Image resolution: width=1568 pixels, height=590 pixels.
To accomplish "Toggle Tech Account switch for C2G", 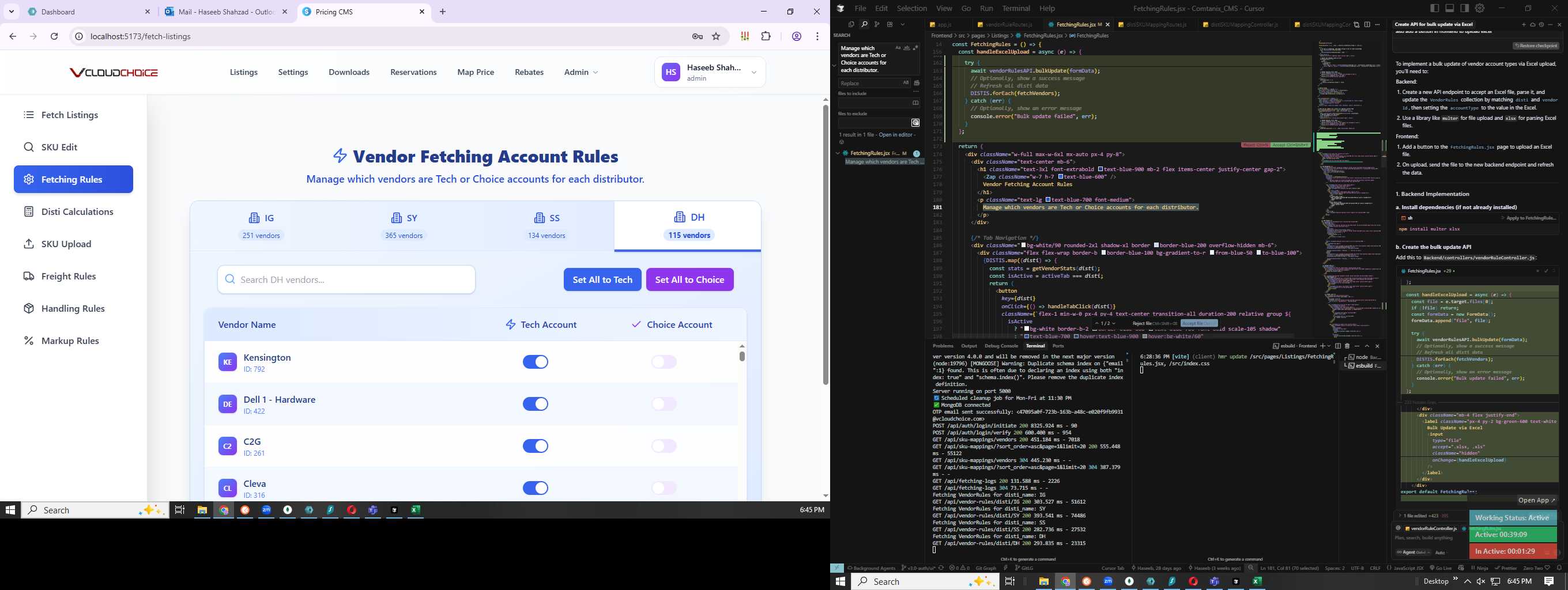I will click(x=536, y=446).
